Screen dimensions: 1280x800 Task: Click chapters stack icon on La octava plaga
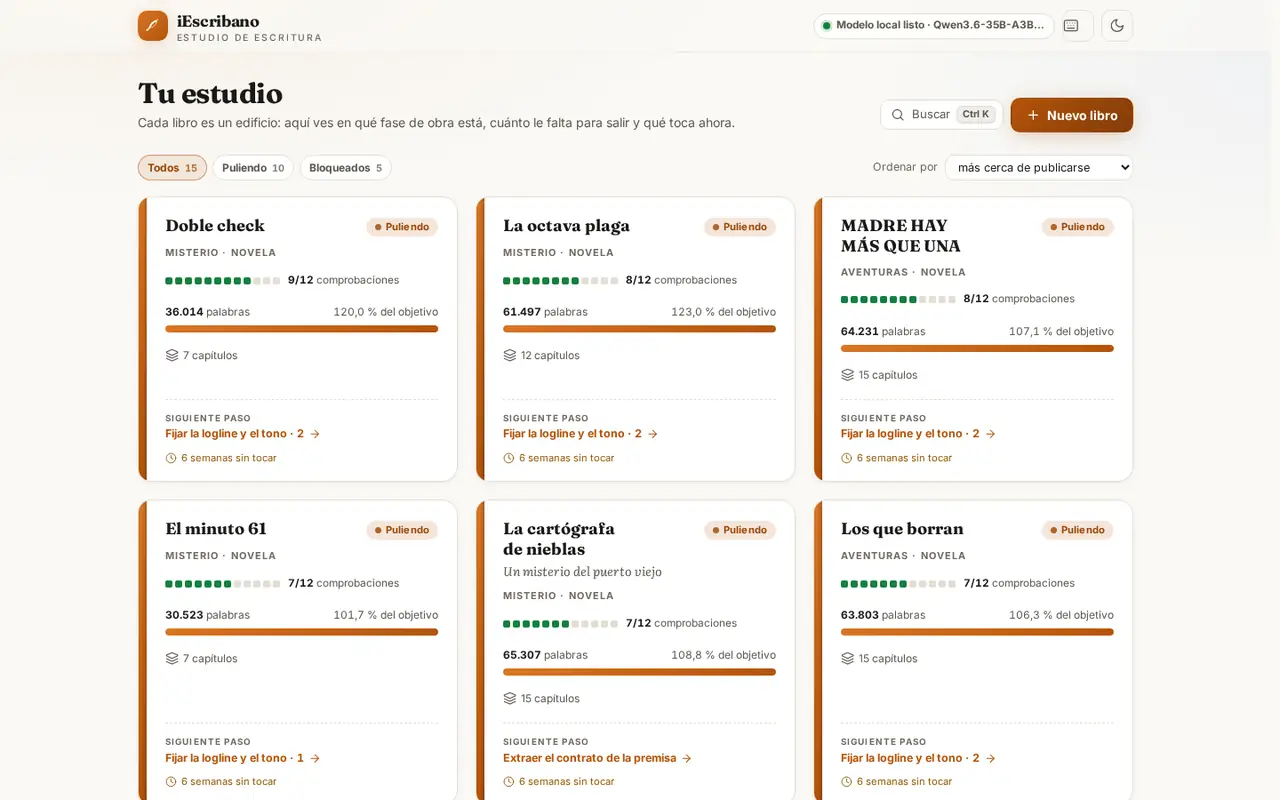[510, 355]
